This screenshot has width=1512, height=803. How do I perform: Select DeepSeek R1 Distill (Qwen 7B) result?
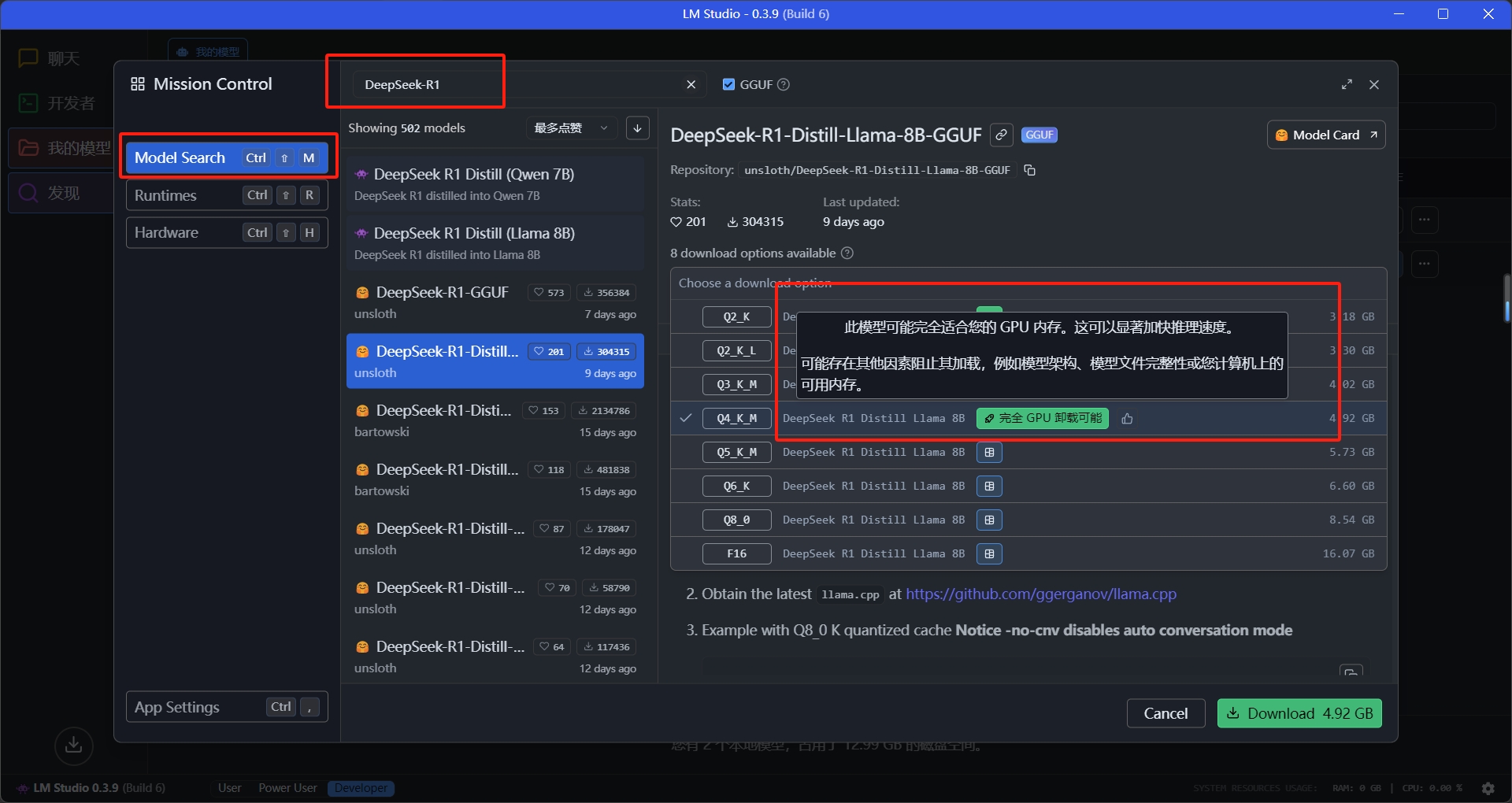[x=495, y=184]
